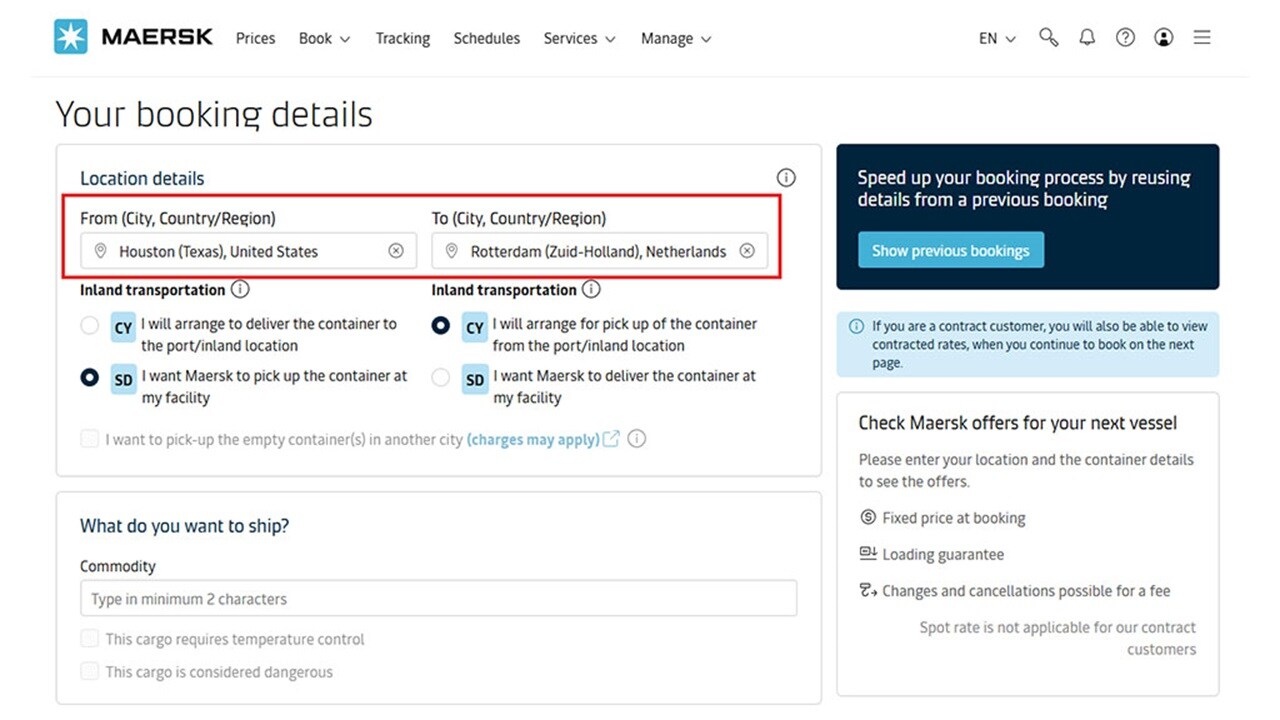This screenshot has width=1280, height=720.
Task: Click the Location details info icon
Action: (x=786, y=177)
